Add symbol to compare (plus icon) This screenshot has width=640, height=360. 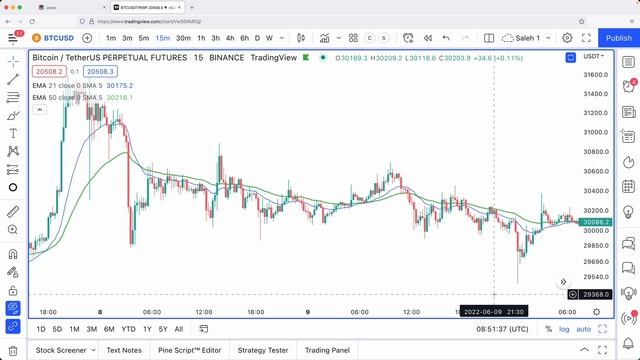pos(87,38)
